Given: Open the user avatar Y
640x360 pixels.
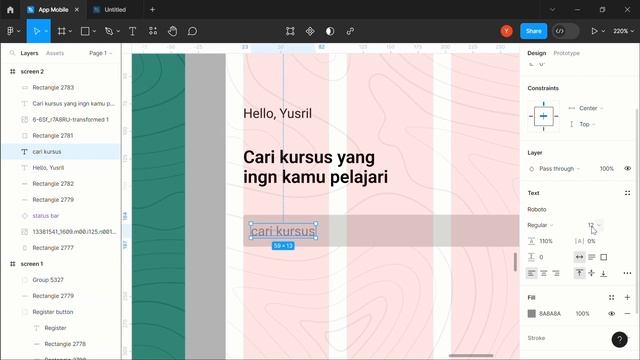Looking at the screenshot, I should (x=507, y=31).
